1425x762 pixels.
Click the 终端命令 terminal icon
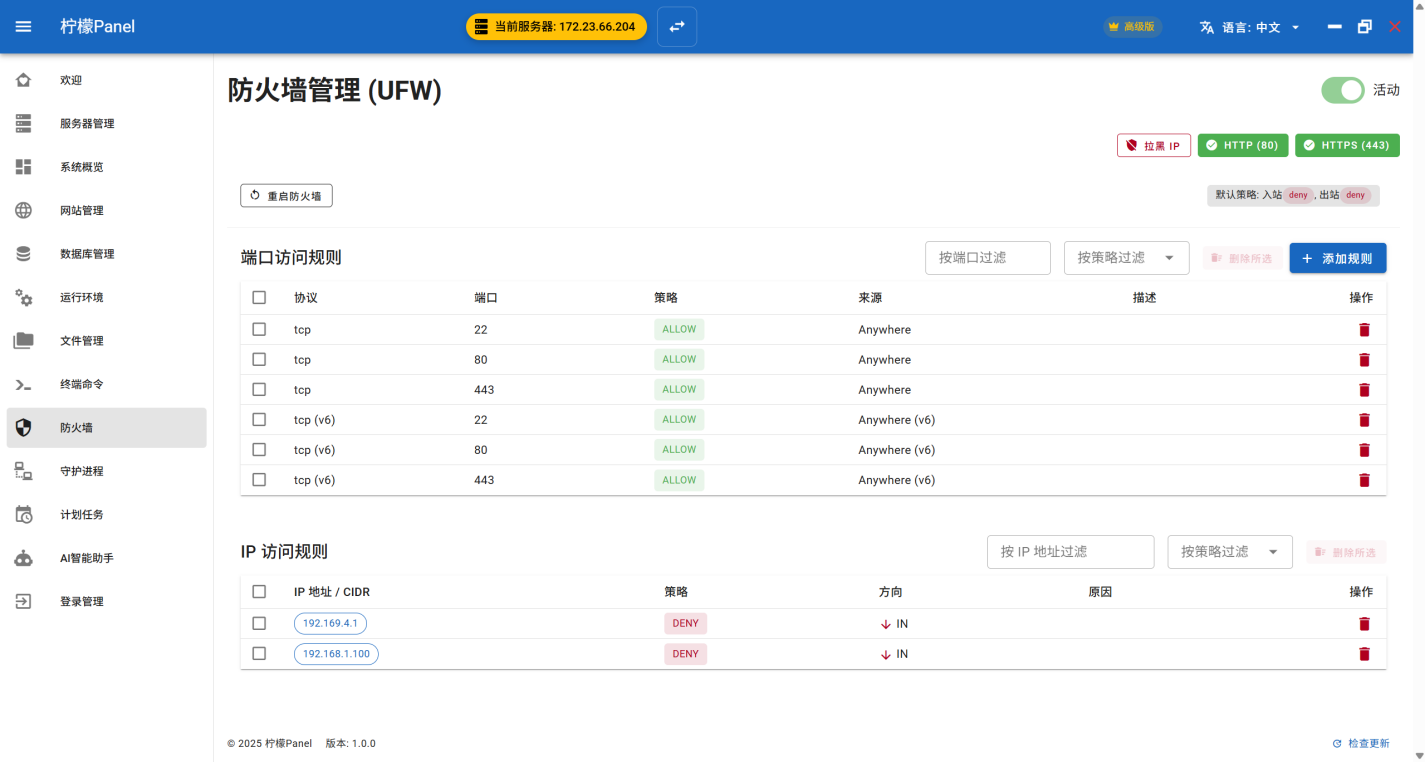pyautogui.click(x=24, y=384)
